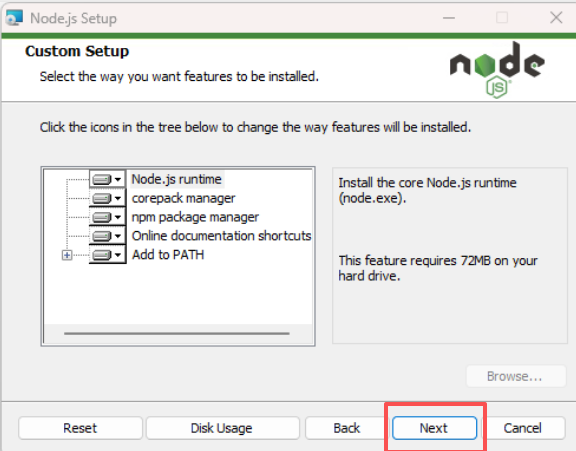Go Back to the previous step
This screenshot has height=451, width=576.
click(346, 428)
